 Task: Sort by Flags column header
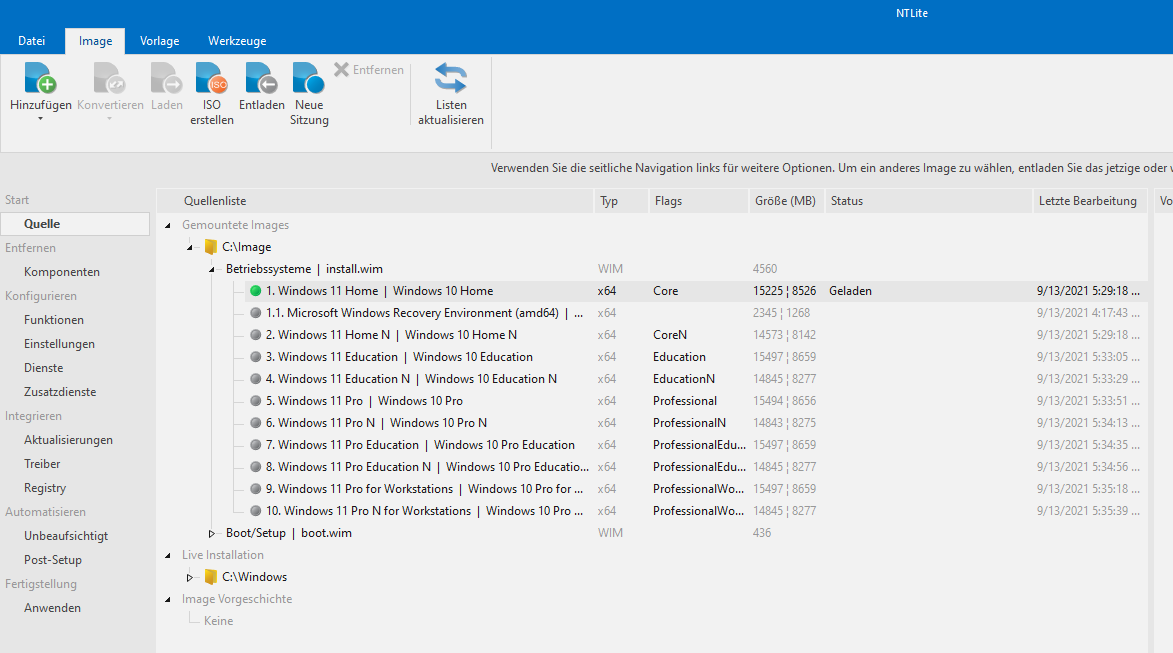tap(699, 200)
